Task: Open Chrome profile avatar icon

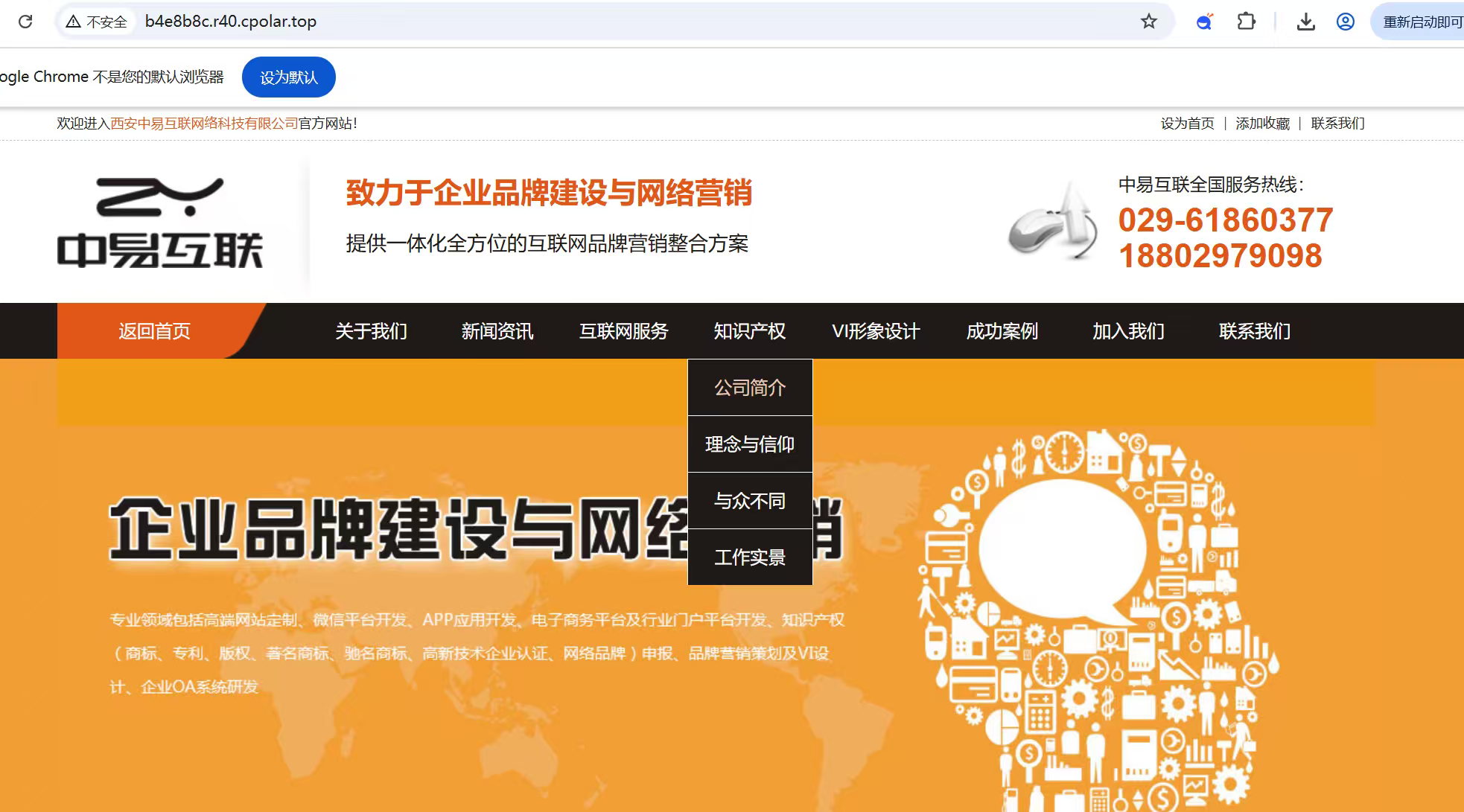Action: pos(1345,22)
